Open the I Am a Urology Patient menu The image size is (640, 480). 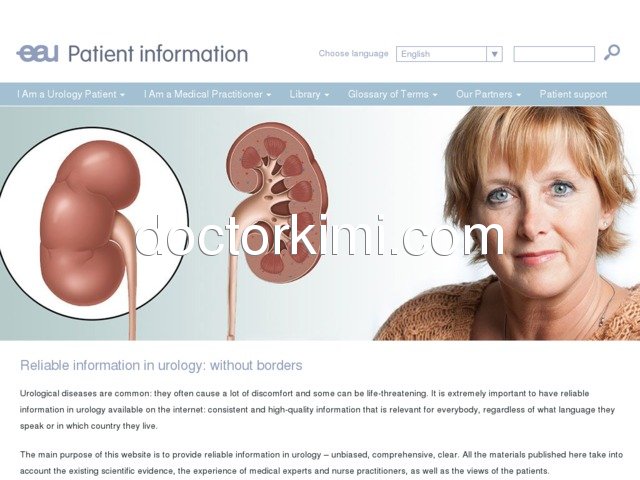71,94
